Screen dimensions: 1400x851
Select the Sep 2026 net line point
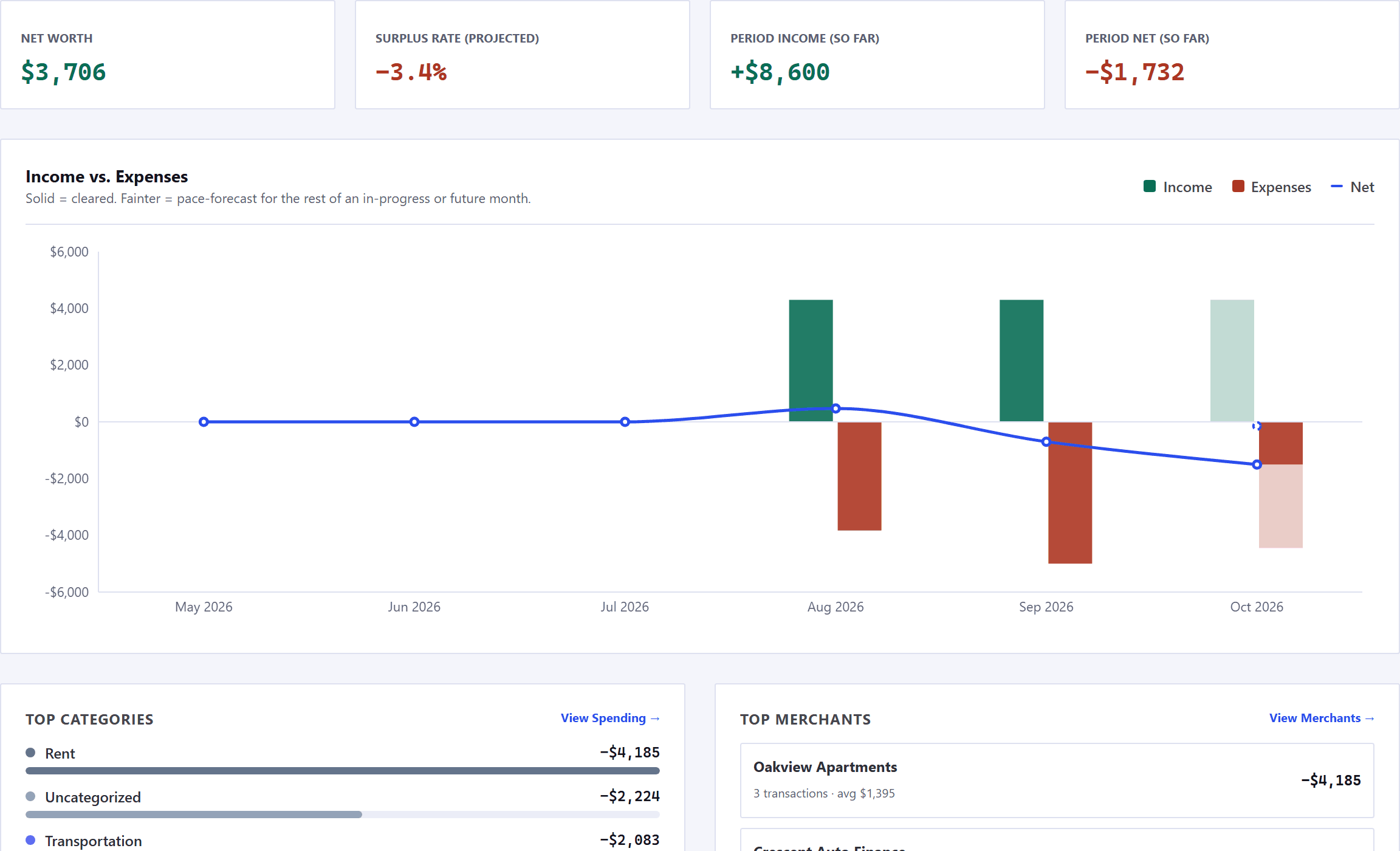coord(1046,442)
